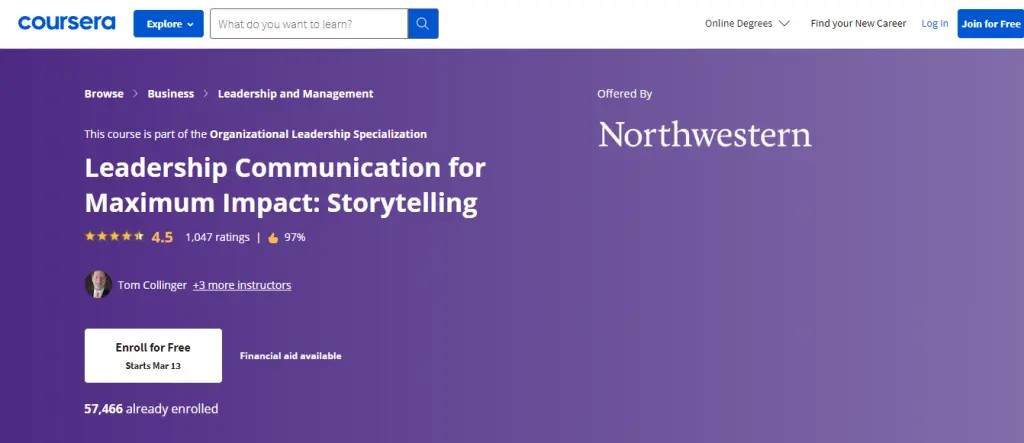This screenshot has height=443, width=1024.
Task: Click the 57,466 already enrolled text
Action: (151, 409)
